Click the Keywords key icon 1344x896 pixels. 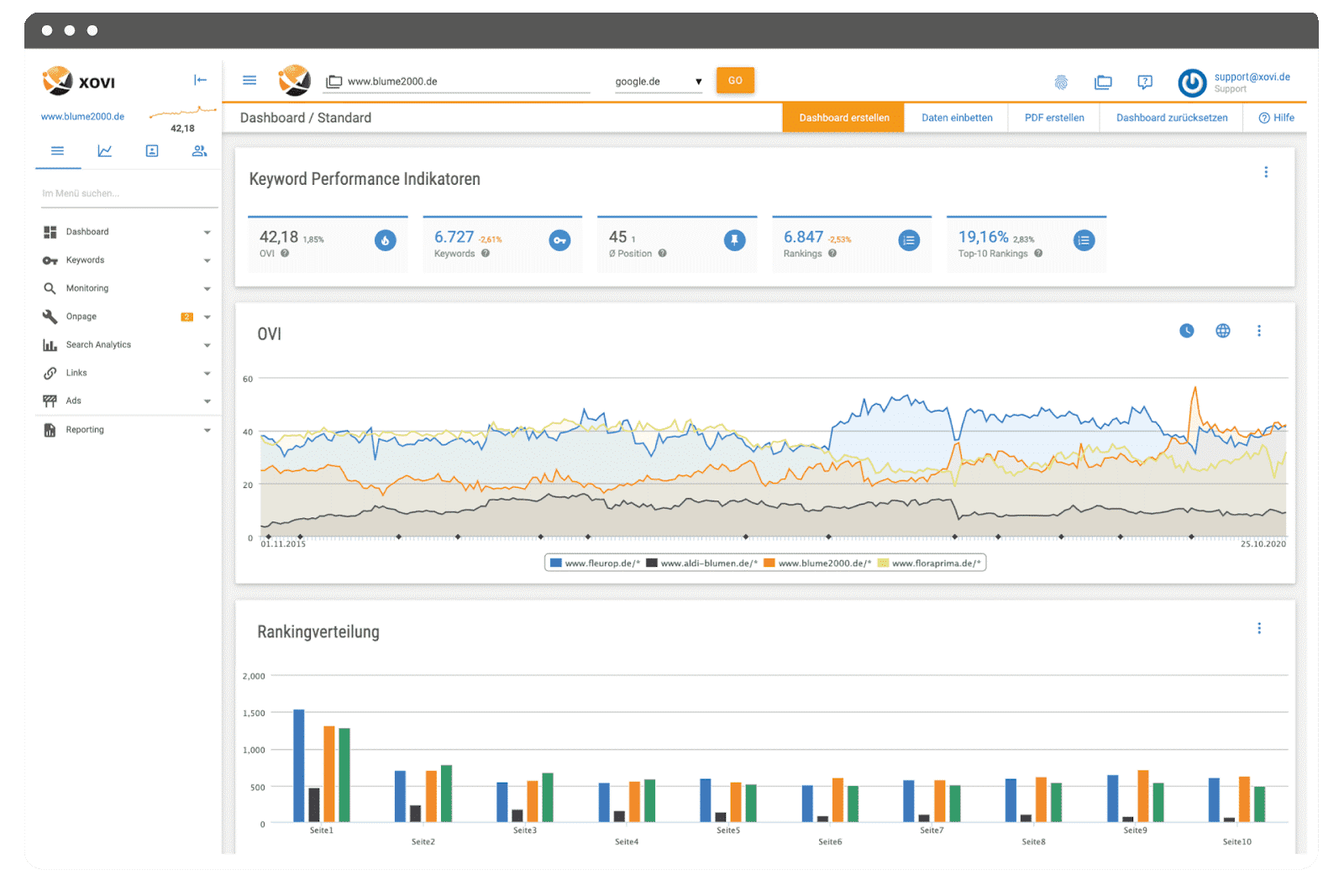coord(559,240)
